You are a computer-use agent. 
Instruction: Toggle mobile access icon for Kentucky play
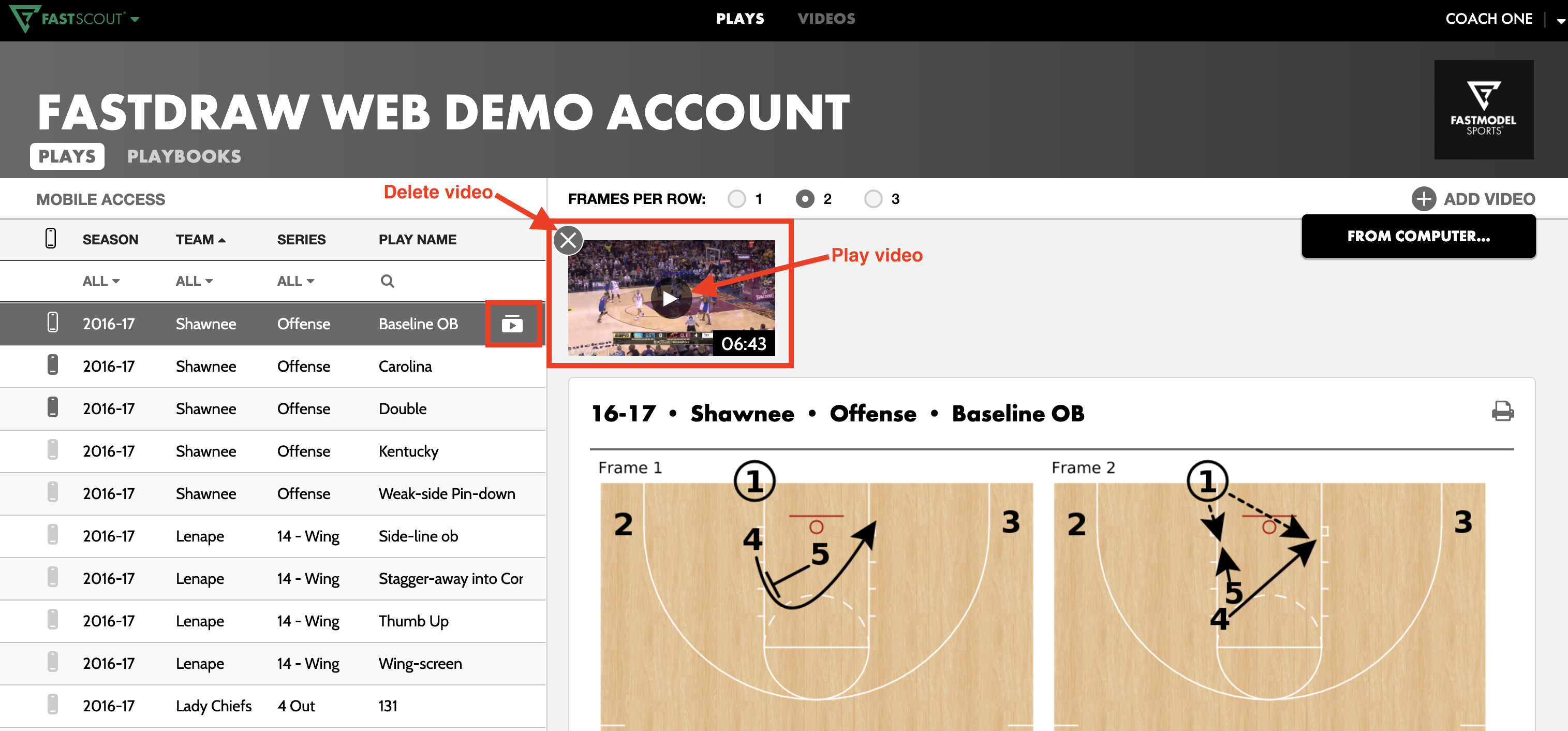(x=53, y=451)
